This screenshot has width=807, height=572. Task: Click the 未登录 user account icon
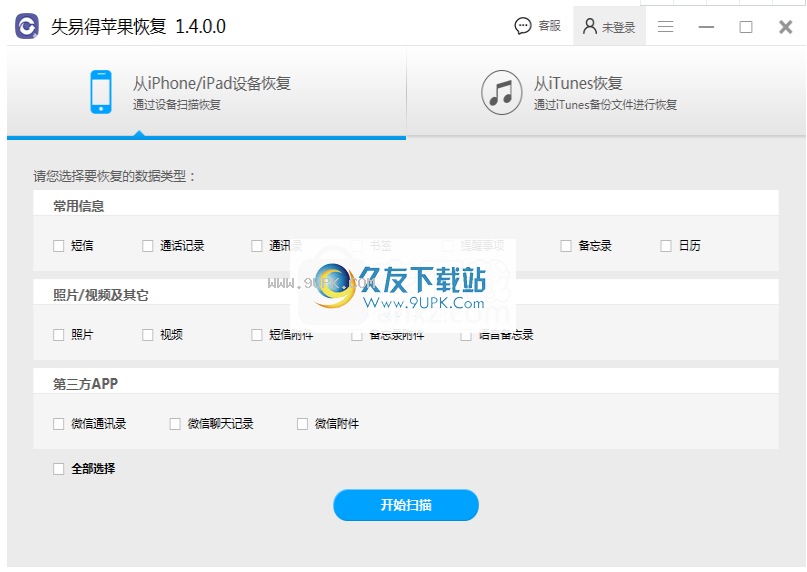589,26
